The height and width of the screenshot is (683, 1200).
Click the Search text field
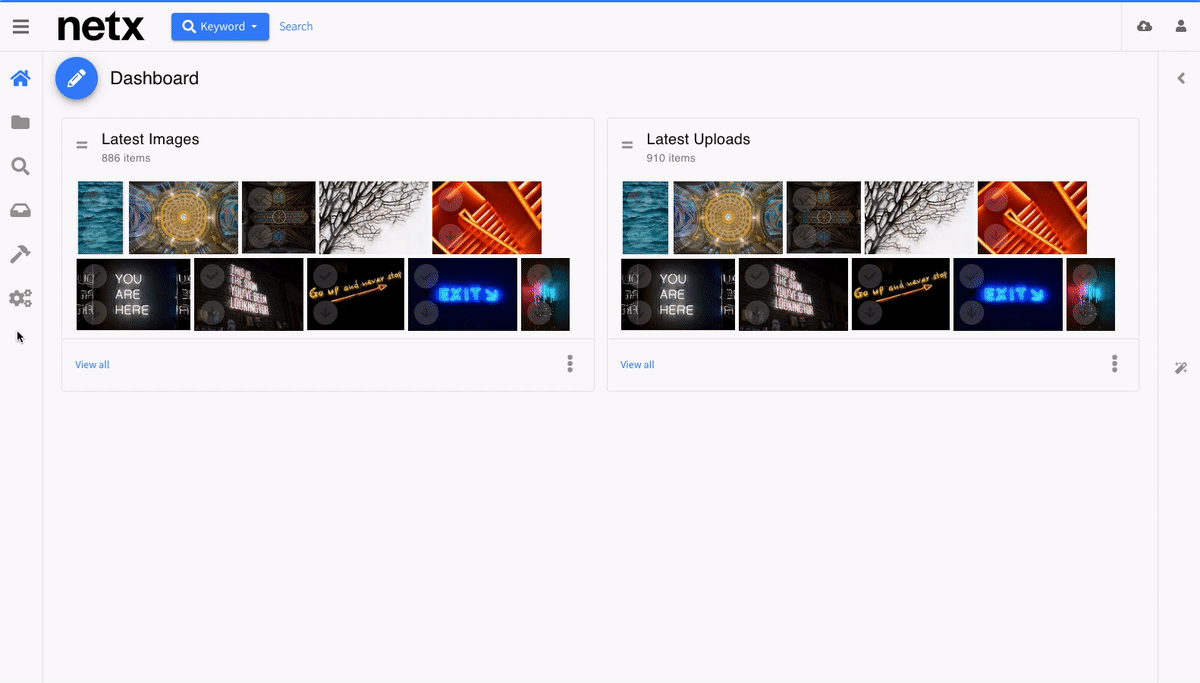click(x=400, y=27)
